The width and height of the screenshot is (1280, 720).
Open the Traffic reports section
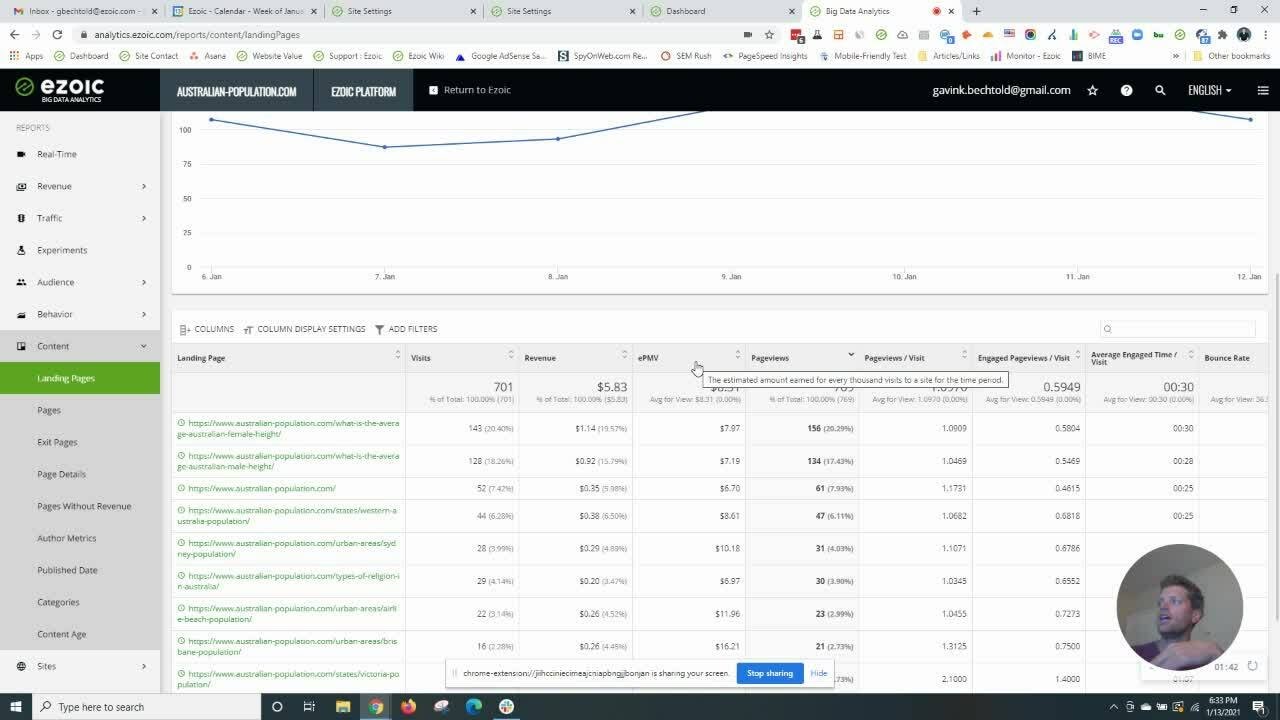pos(49,218)
